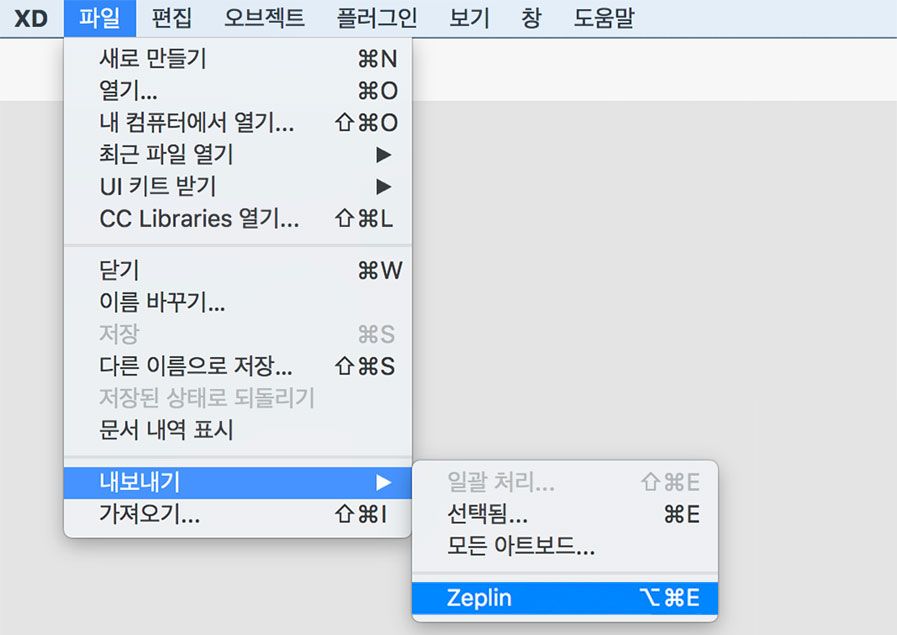The height and width of the screenshot is (635, 897).
Task: Open the 창 menu
Action: [531, 18]
